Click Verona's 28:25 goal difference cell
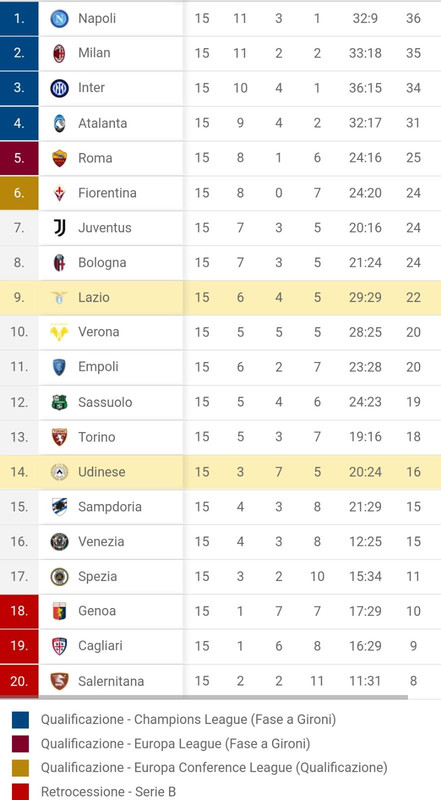 click(x=365, y=332)
